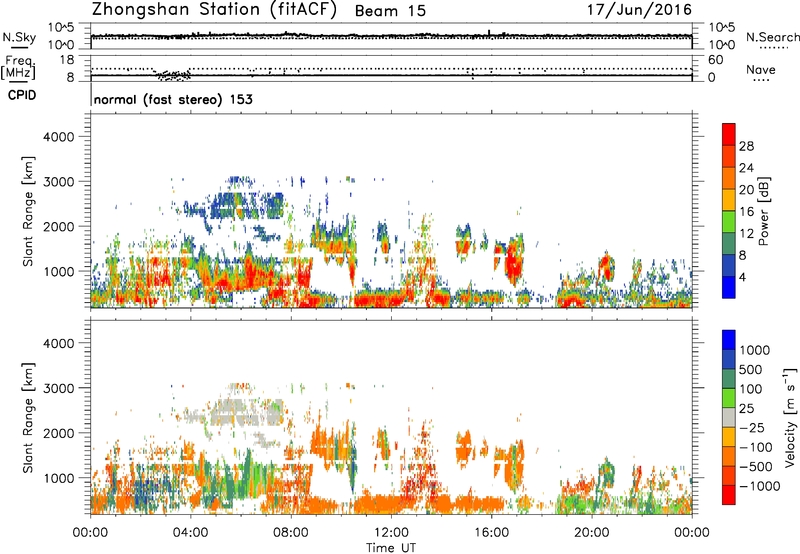Click the "Slant Range [km]" label of power panel

pyautogui.click(x=28, y=211)
